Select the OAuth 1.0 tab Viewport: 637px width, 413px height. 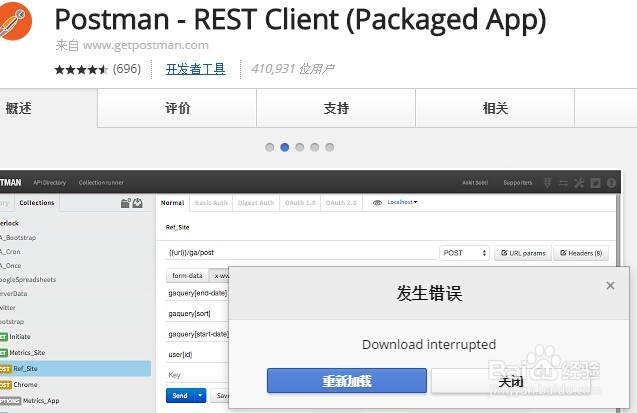click(x=300, y=203)
